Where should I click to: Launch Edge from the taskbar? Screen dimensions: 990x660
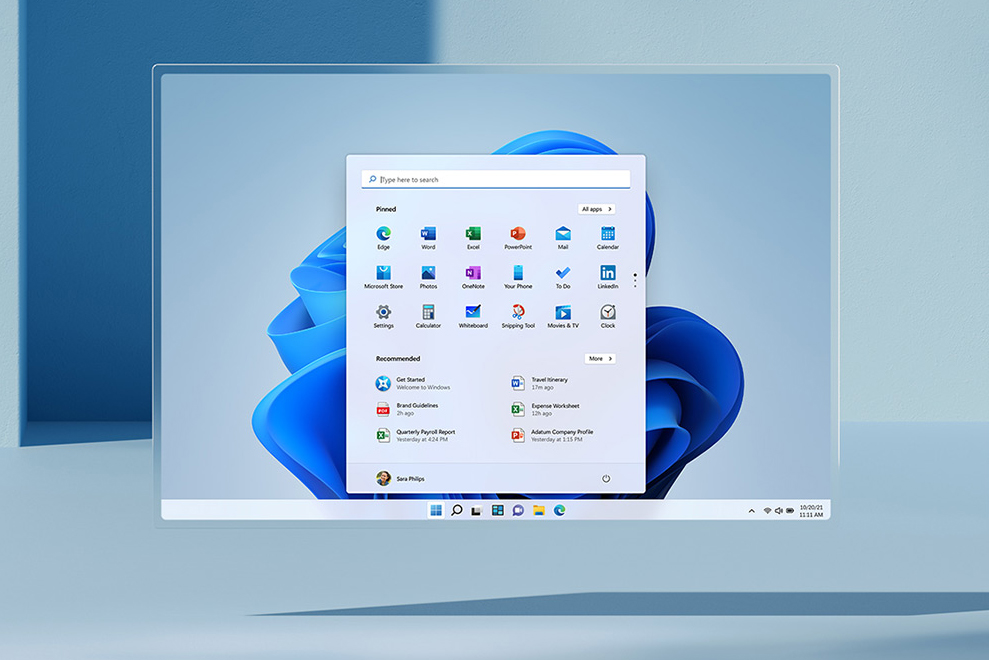tap(559, 510)
